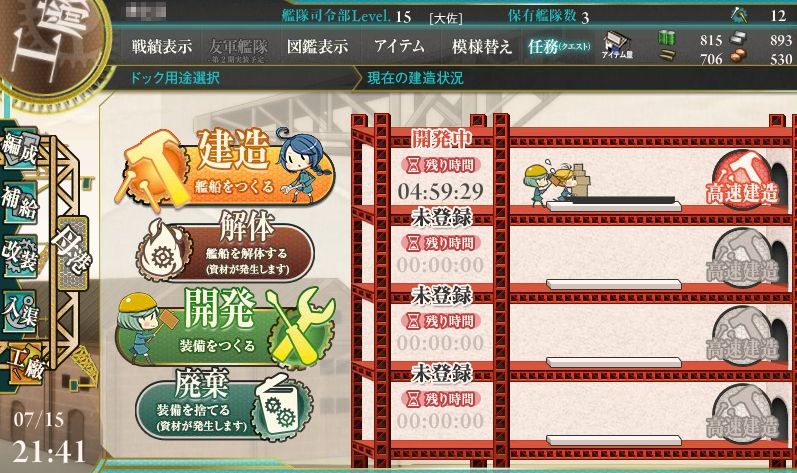Open the 模様替え furniture menu
This screenshot has width=797, height=473.
click(481, 47)
